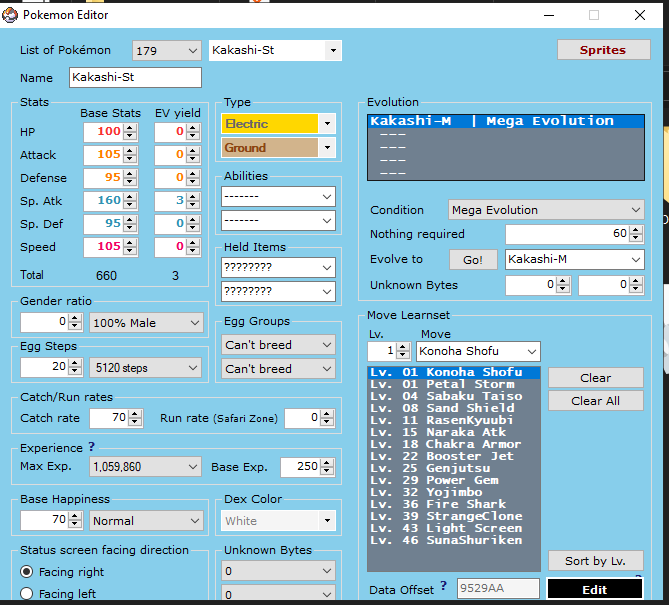Click the Experience help question mark
The width and height of the screenshot is (669, 605).
coord(92,447)
